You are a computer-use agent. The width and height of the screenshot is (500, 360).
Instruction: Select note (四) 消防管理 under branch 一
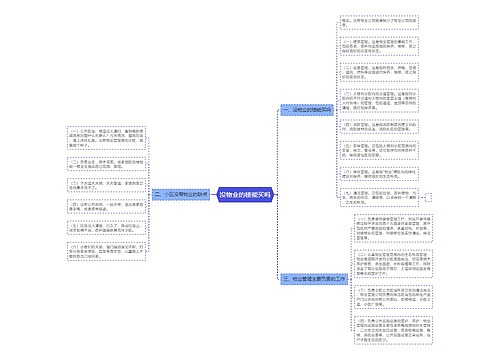tap(379, 127)
